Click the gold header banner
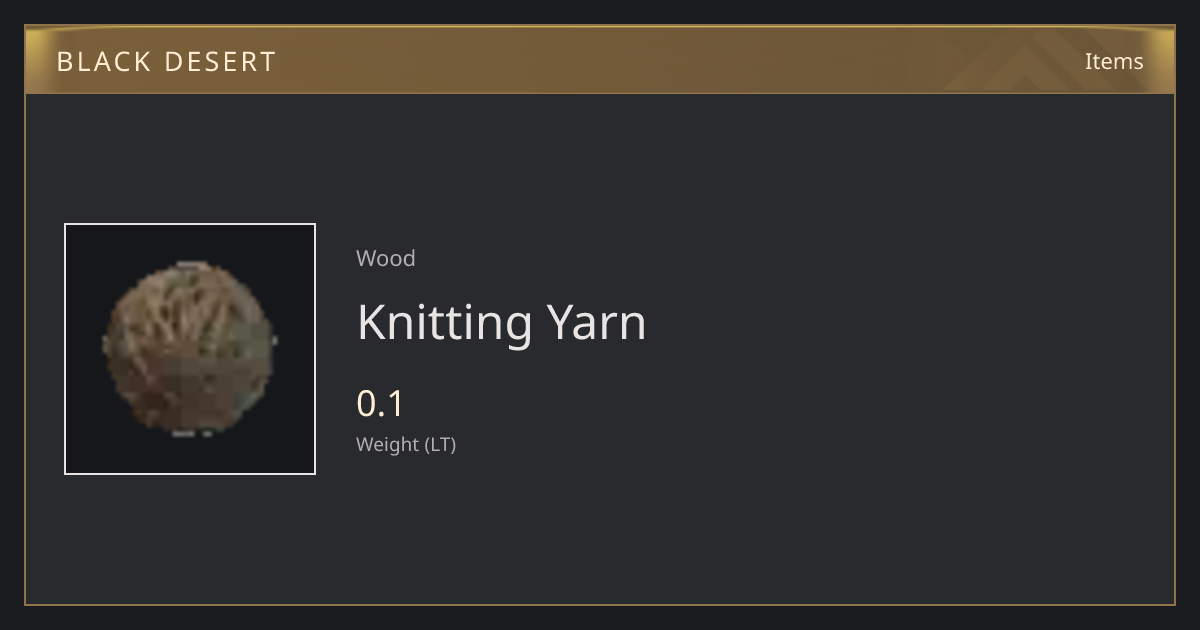This screenshot has height=630, width=1200. click(600, 60)
